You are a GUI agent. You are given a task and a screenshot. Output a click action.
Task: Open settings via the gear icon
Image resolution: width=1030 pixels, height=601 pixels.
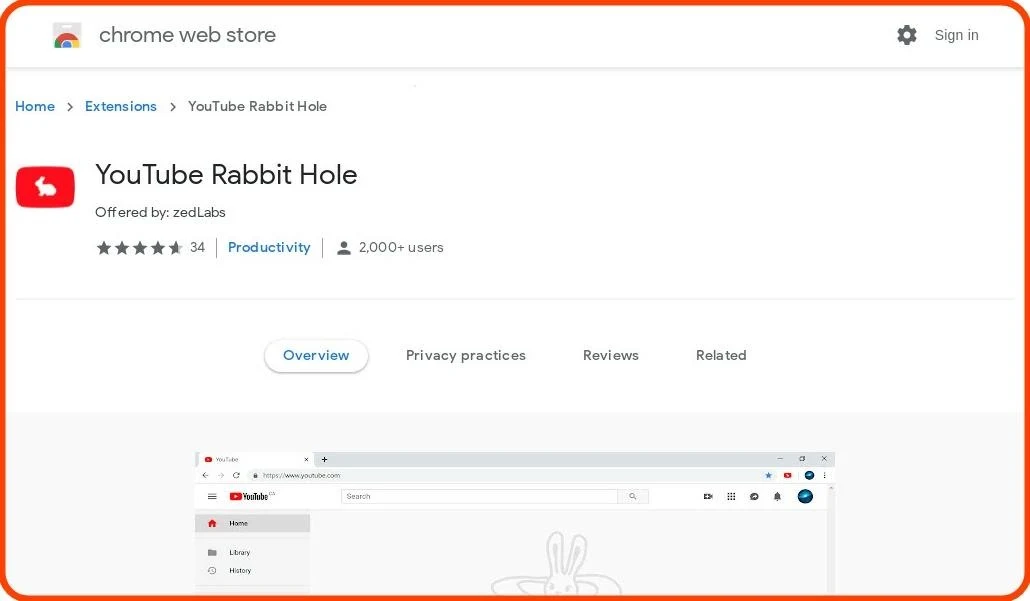point(907,35)
